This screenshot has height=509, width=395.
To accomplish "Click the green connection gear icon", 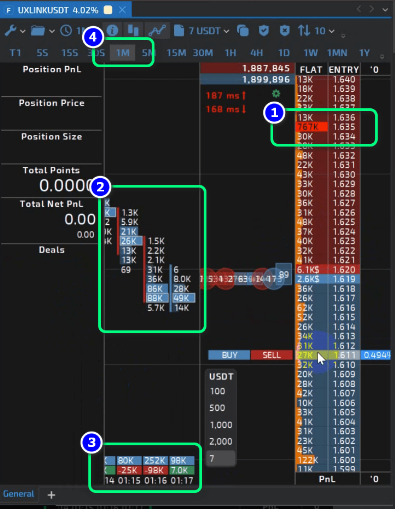I will pos(276,94).
